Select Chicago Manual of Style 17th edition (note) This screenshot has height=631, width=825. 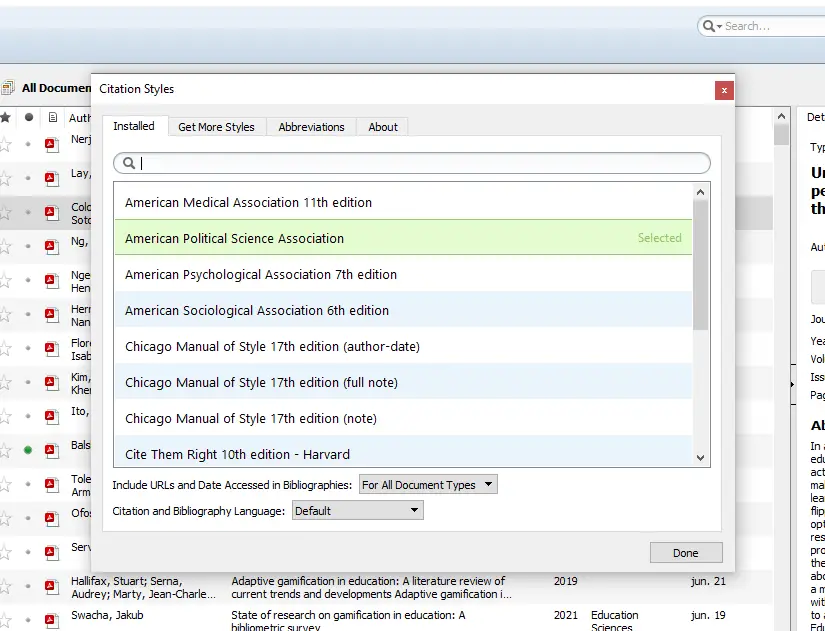[x=404, y=418]
